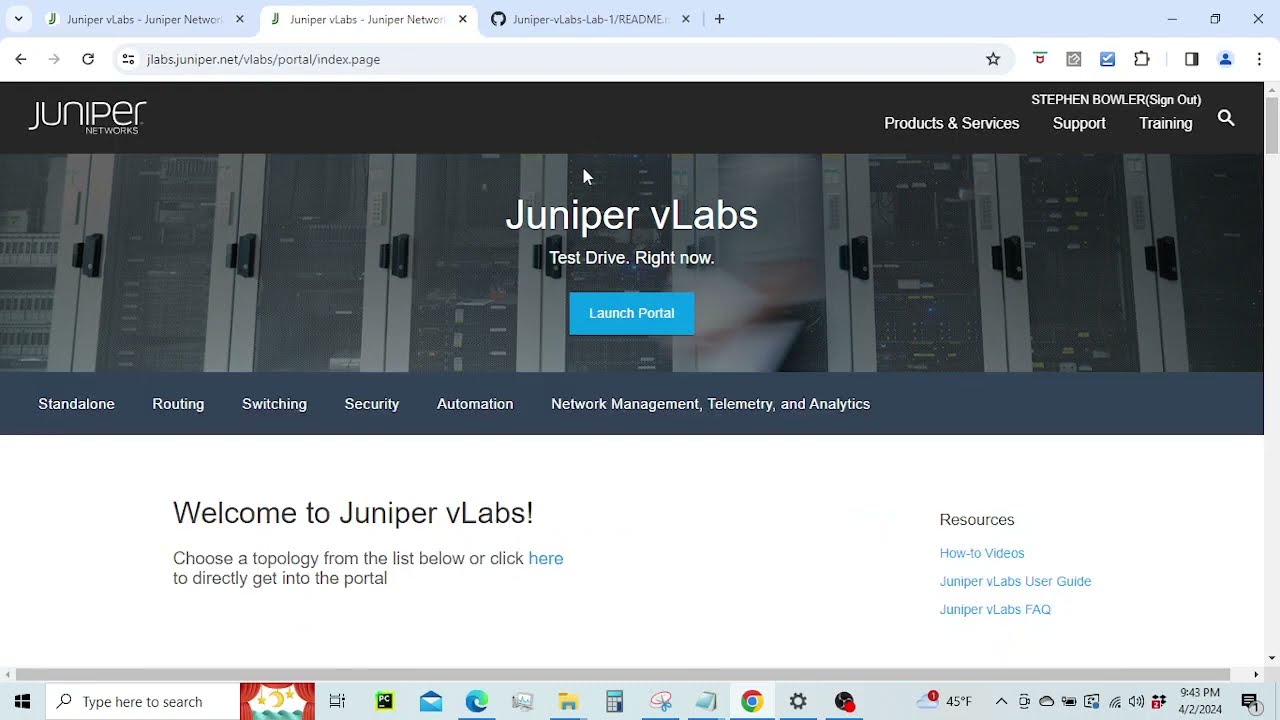Screen dimensions: 1280x720
Task: Open Wi-Fi network settings in tray
Action: pyautogui.click(x=1114, y=701)
